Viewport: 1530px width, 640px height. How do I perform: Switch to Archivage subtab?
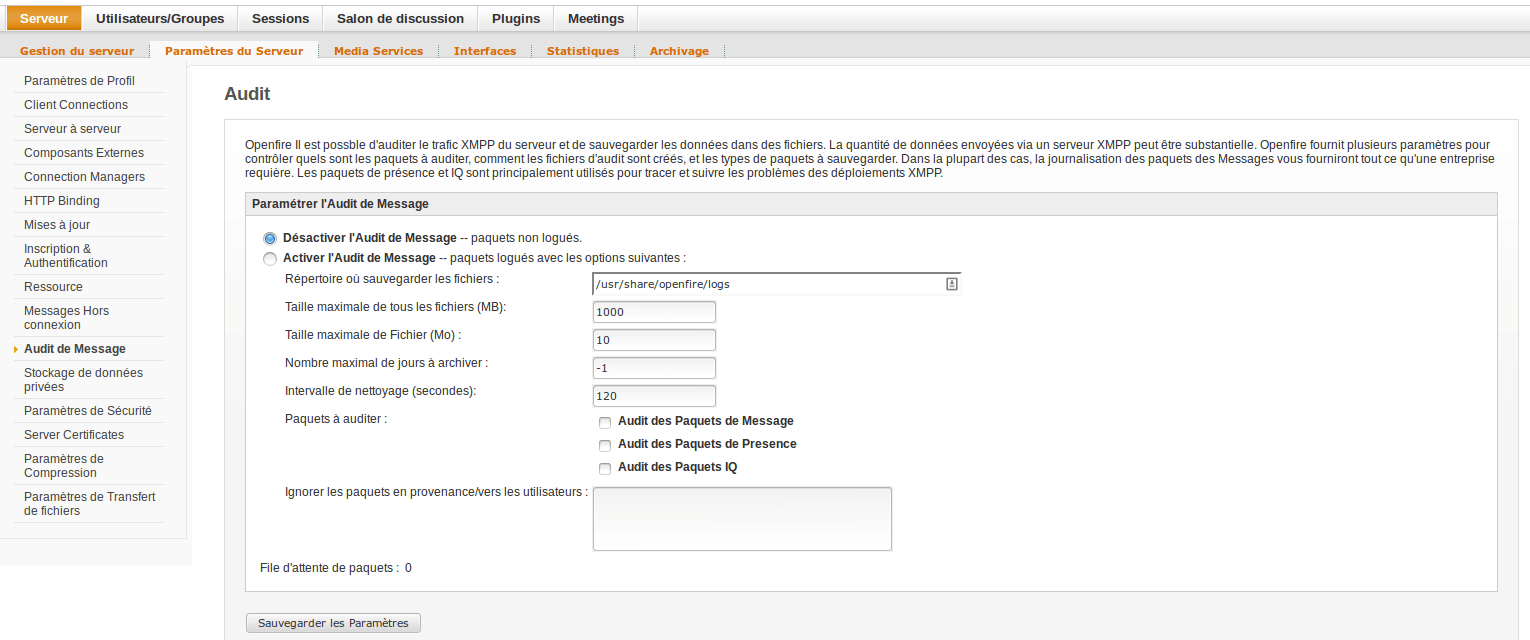[x=679, y=51]
